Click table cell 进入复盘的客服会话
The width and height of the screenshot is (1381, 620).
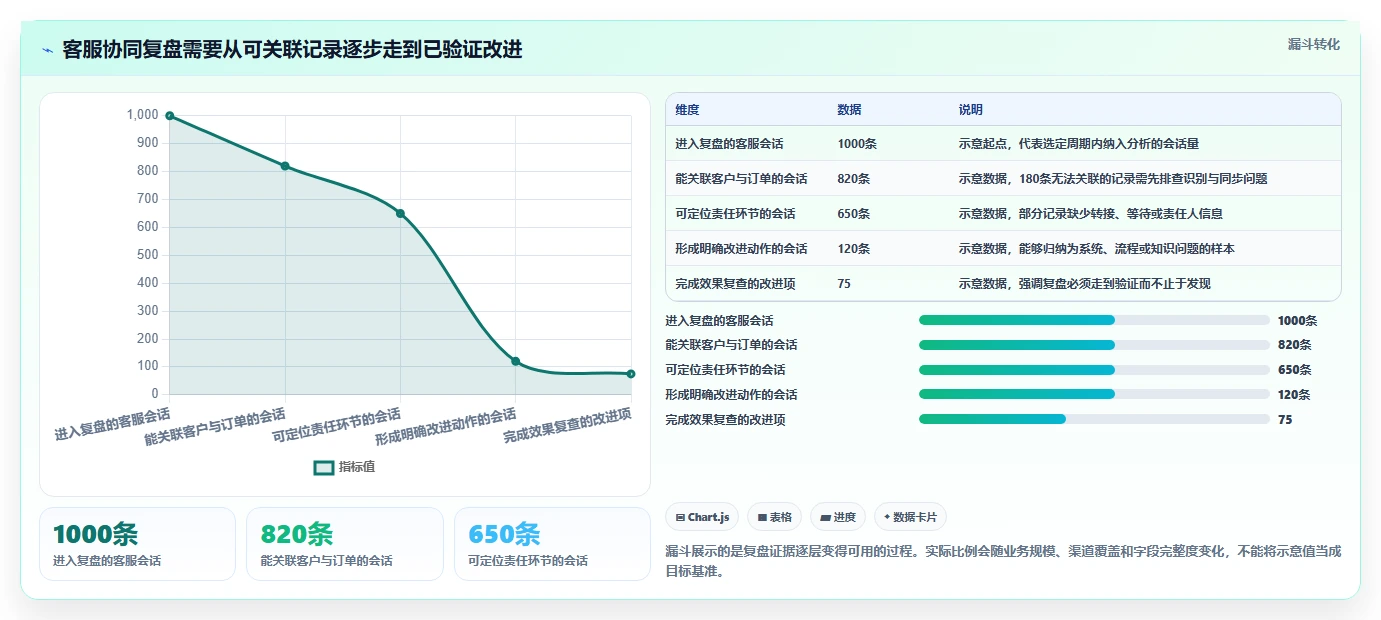(729, 143)
